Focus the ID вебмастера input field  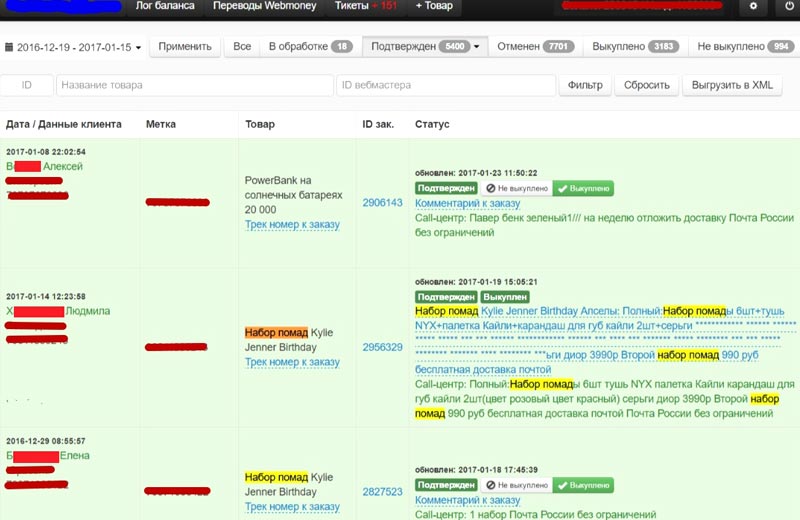click(x=445, y=85)
